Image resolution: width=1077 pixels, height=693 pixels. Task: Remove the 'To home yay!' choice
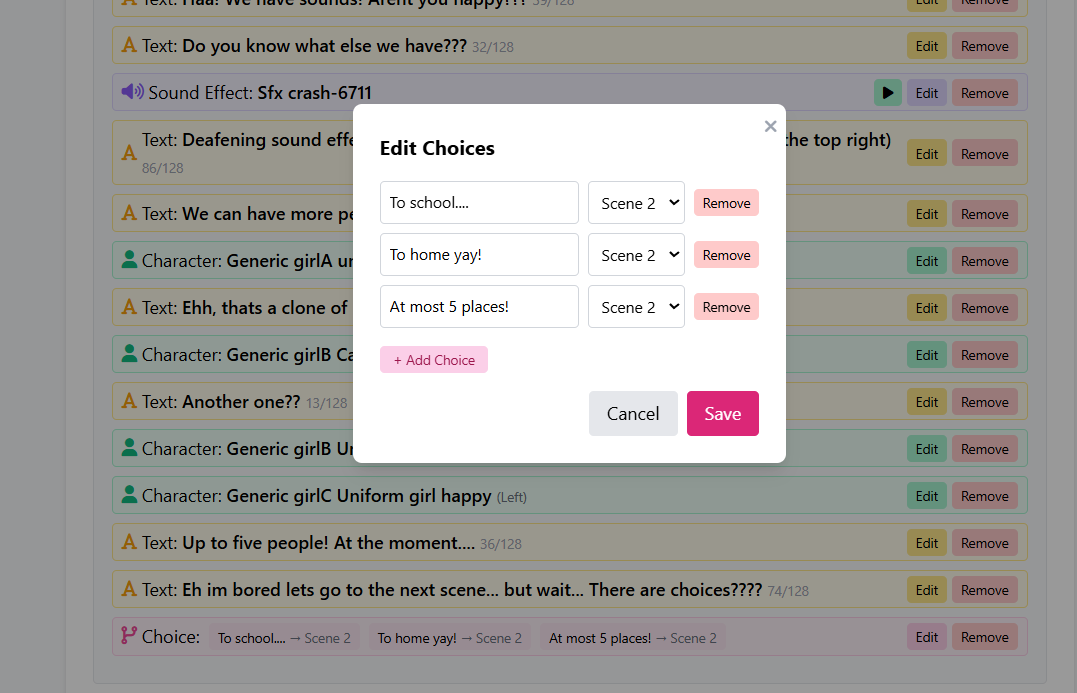point(726,255)
